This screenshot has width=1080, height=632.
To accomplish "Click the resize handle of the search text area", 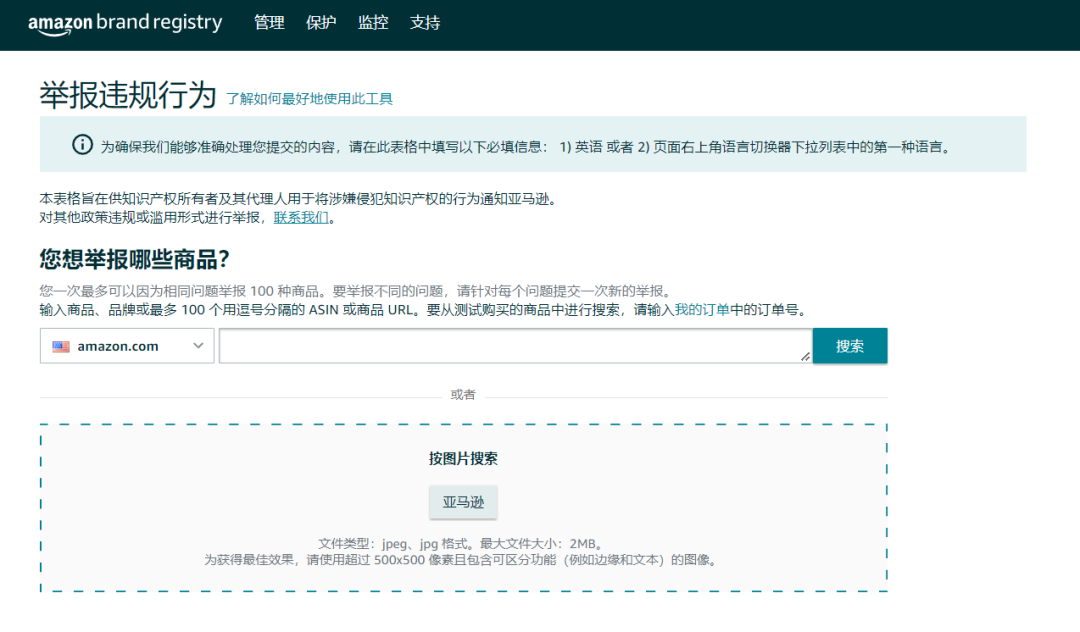I will tap(805, 357).
